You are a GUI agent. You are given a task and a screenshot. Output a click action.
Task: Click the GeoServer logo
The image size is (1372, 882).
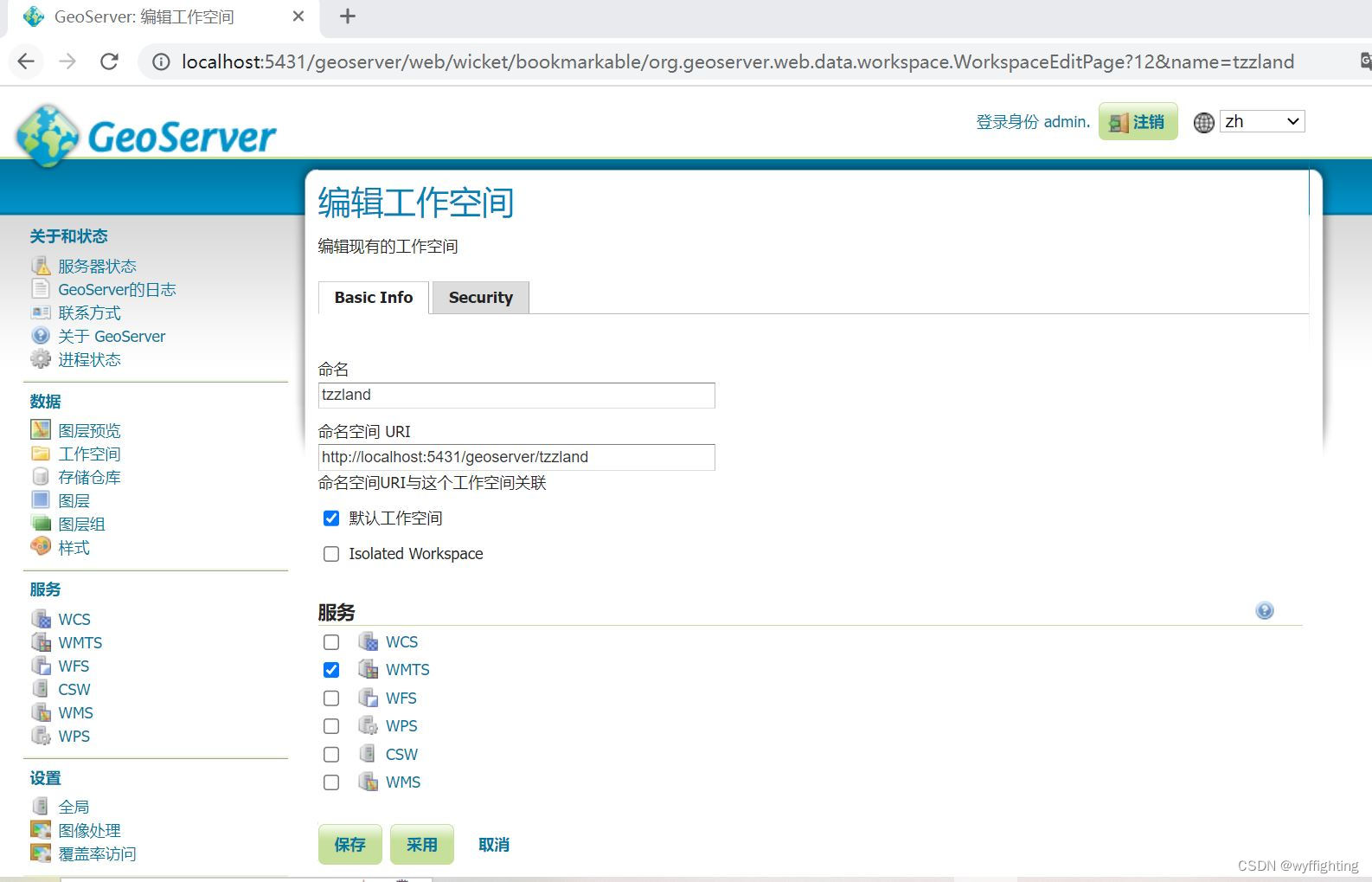pyautogui.click(x=145, y=136)
